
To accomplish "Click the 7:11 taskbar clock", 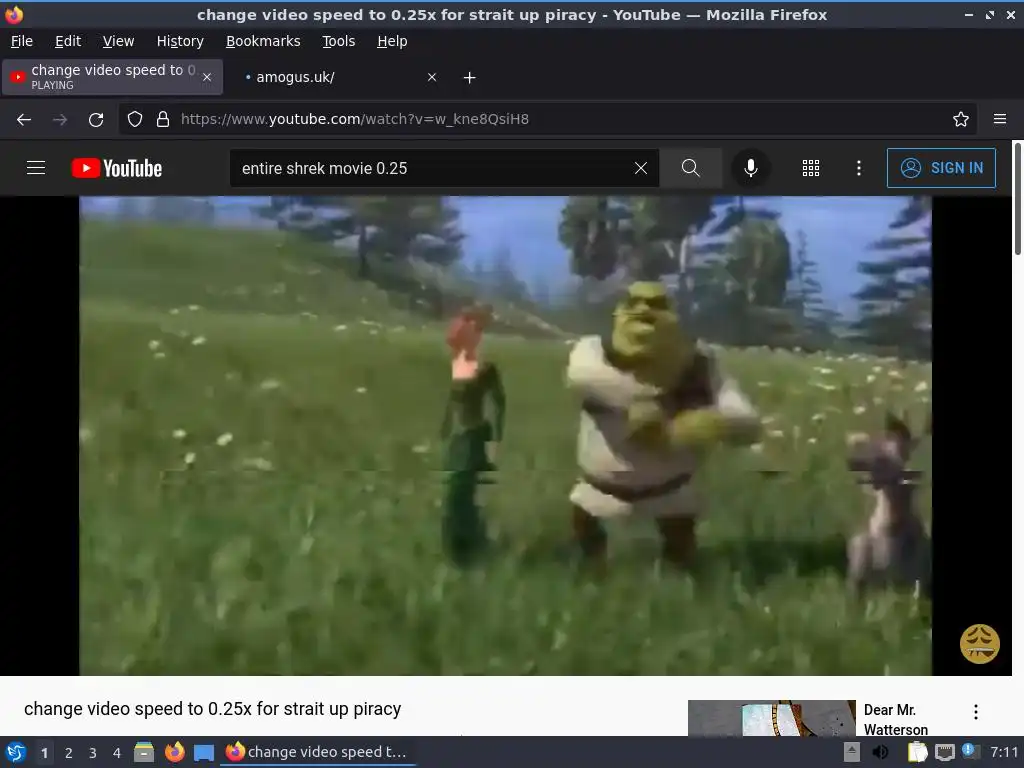I will tap(1004, 752).
